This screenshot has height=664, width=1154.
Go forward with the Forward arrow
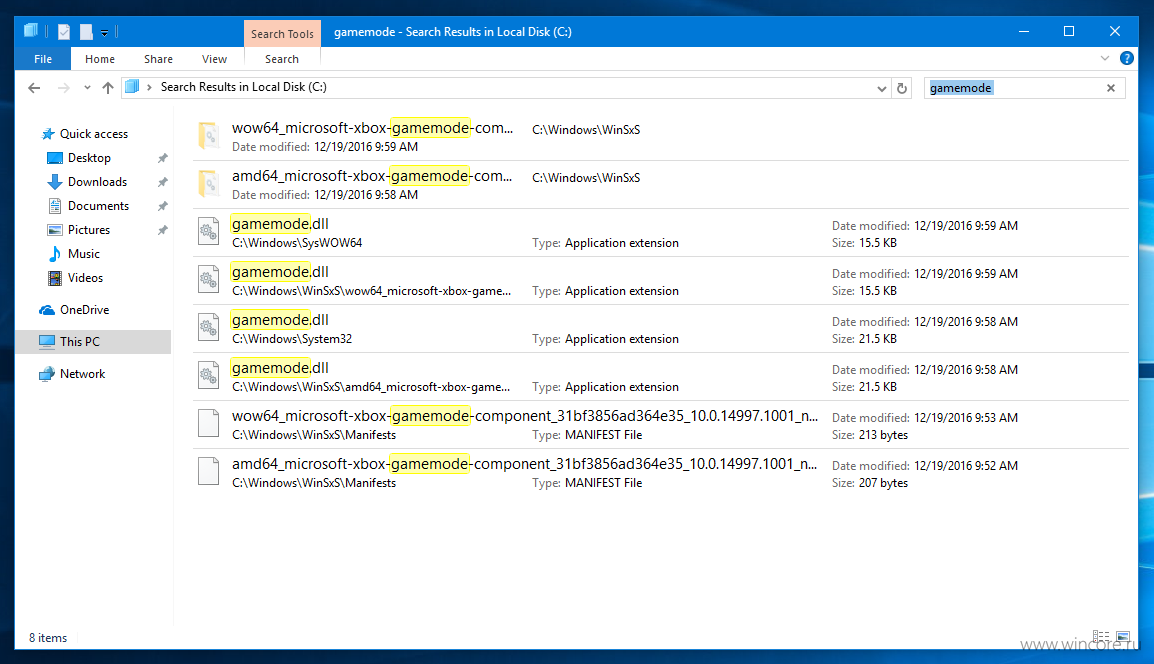[x=63, y=88]
